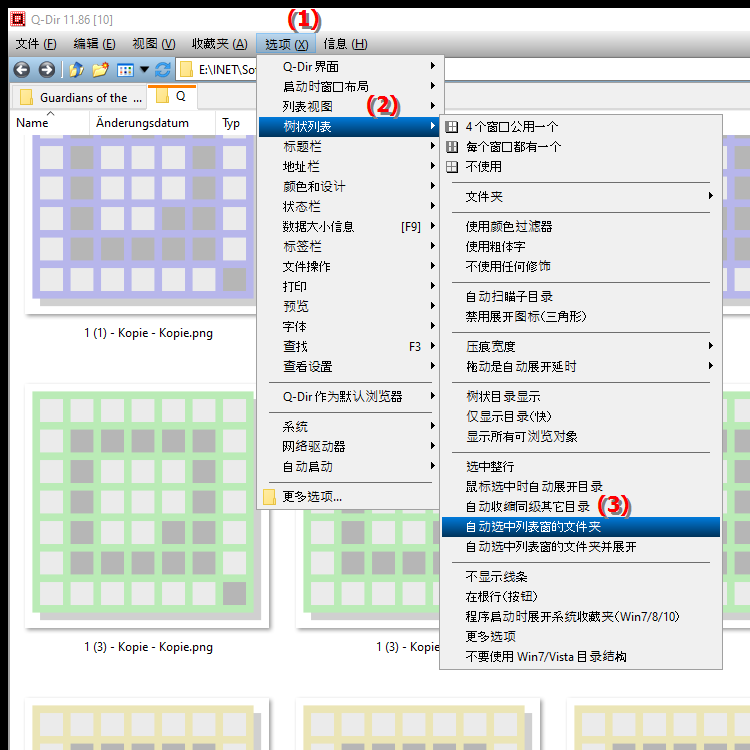Click the 选项 (X) menu
Screen dimensions: 750x750
click(286, 44)
